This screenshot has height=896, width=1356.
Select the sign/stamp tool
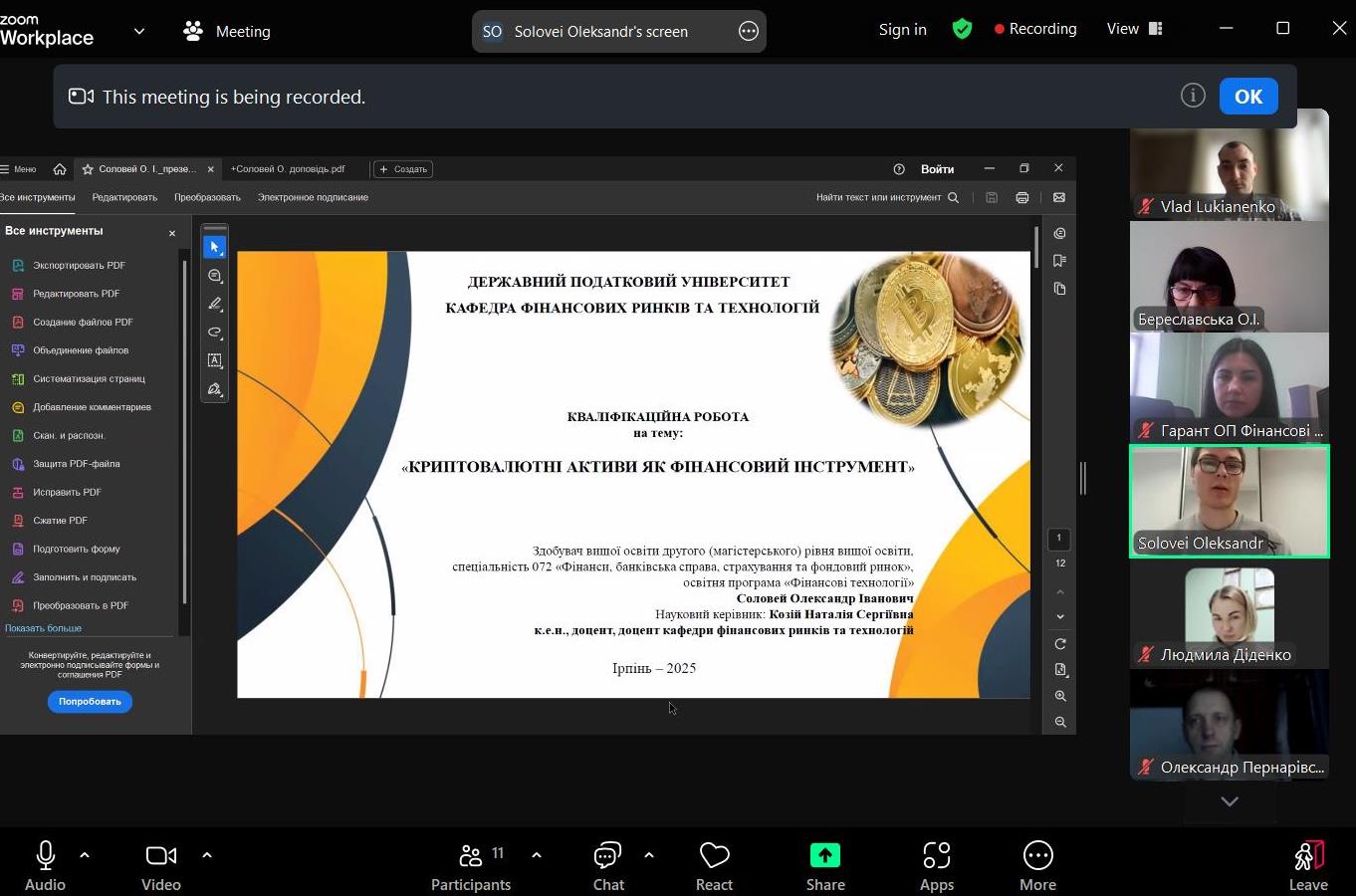215,389
